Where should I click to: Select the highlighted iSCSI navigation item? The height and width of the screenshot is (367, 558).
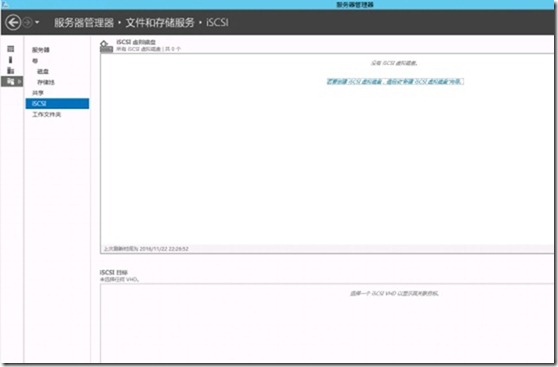pyautogui.click(x=57, y=104)
